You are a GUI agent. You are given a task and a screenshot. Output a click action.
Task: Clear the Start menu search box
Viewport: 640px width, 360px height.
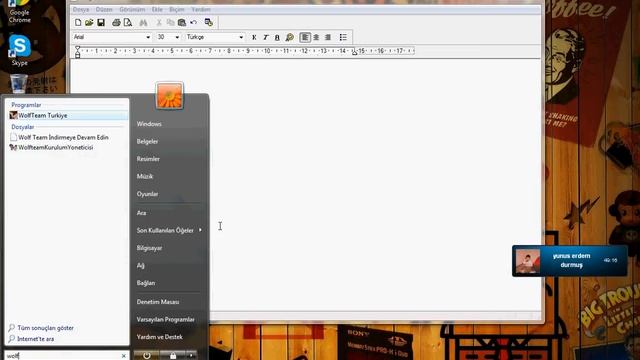pos(124,356)
